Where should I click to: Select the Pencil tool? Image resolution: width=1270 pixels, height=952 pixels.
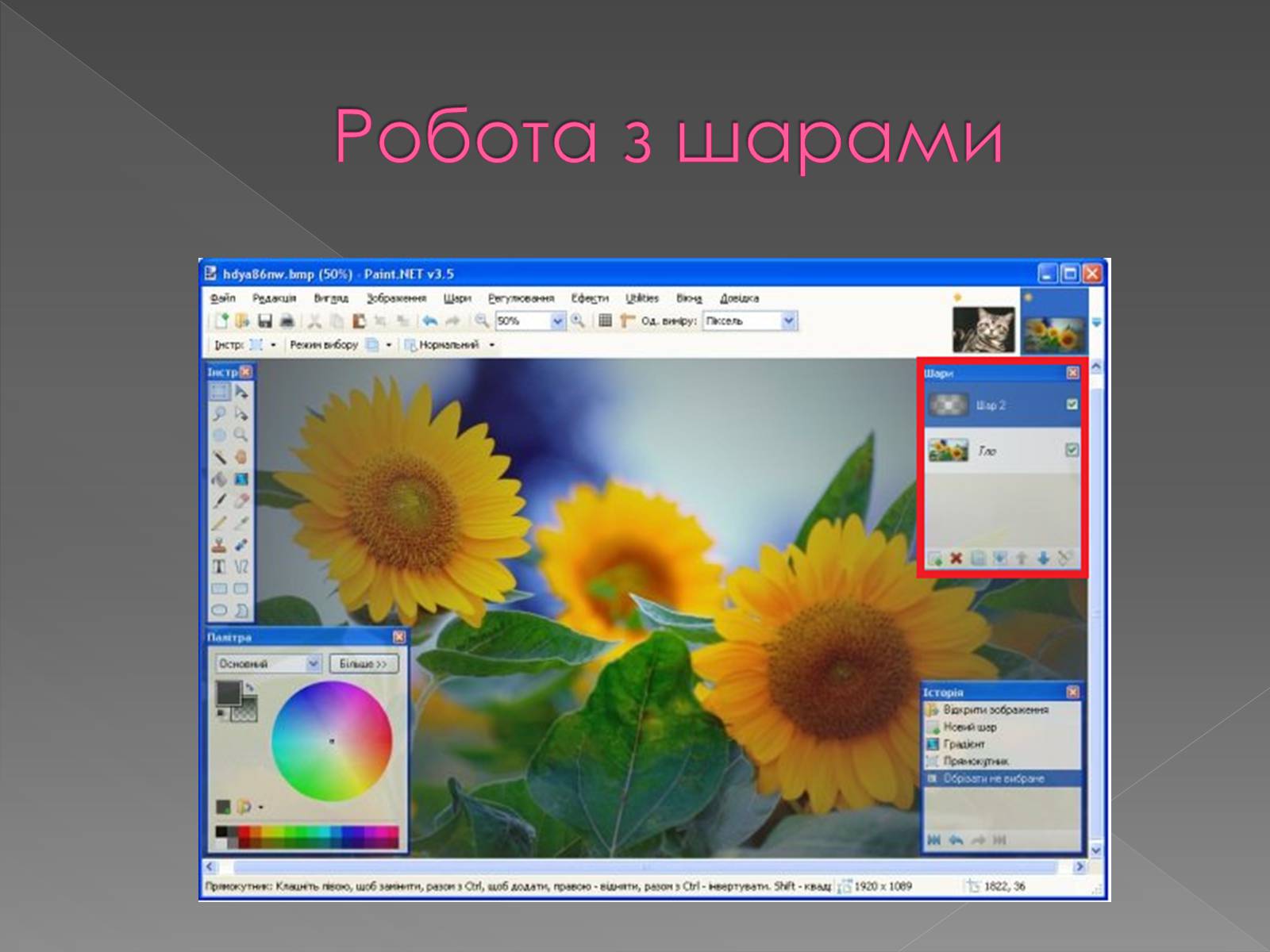219,524
